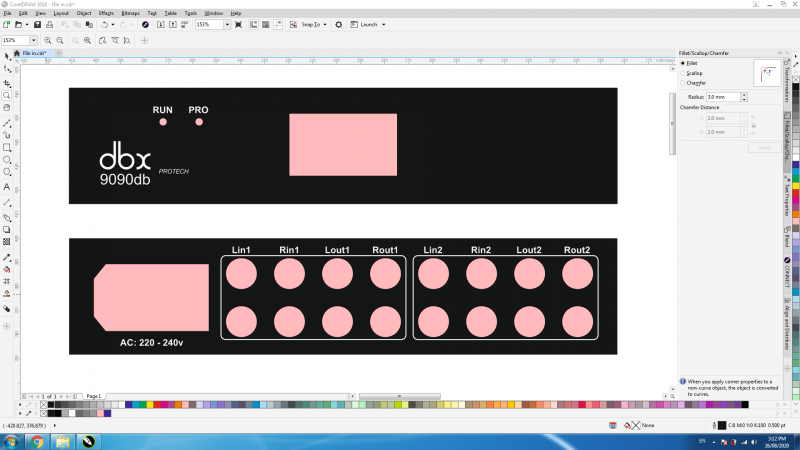Open the Layout menu
Image resolution: width=800 pixels, height=450 pixels.
[x=61, y=13]
